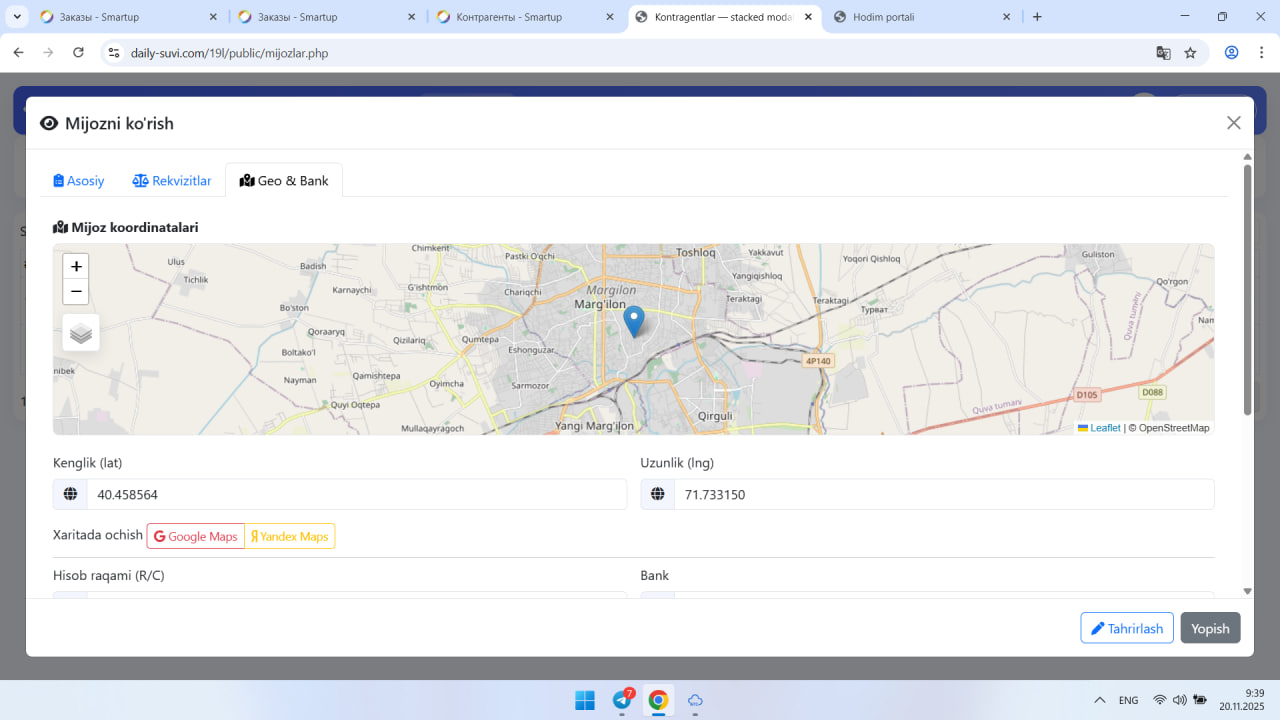Bookmark this page with star icon
The height and width of the screenshot is (720, 1280).
pyautogui.click(x=1190, y=53)
